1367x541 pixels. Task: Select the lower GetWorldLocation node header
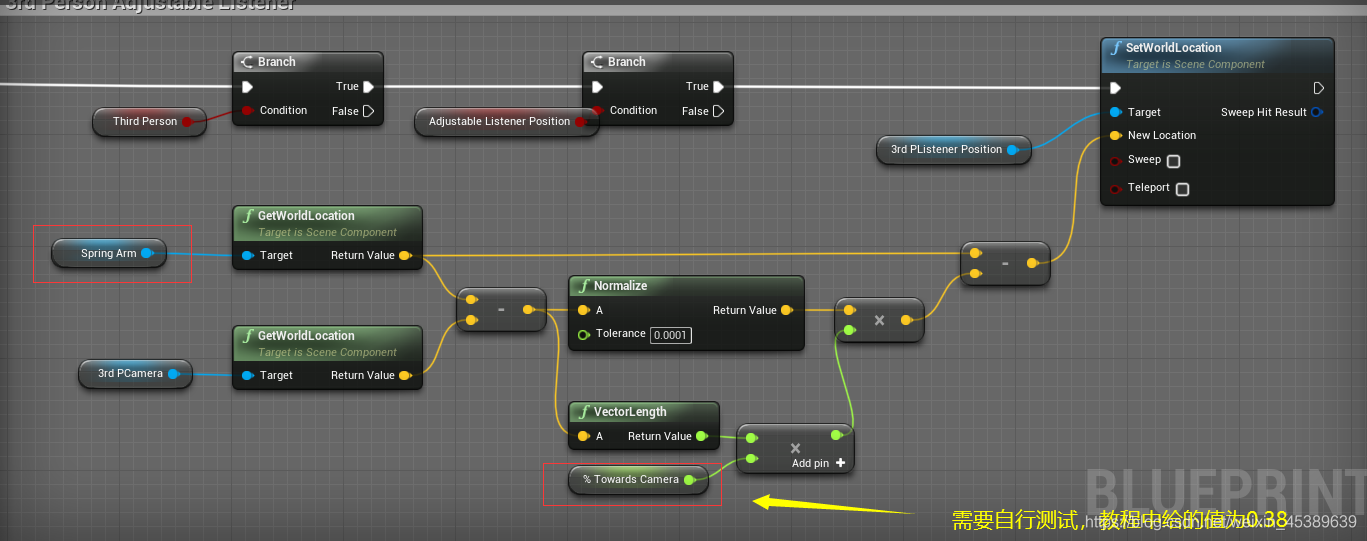[328, 343]
